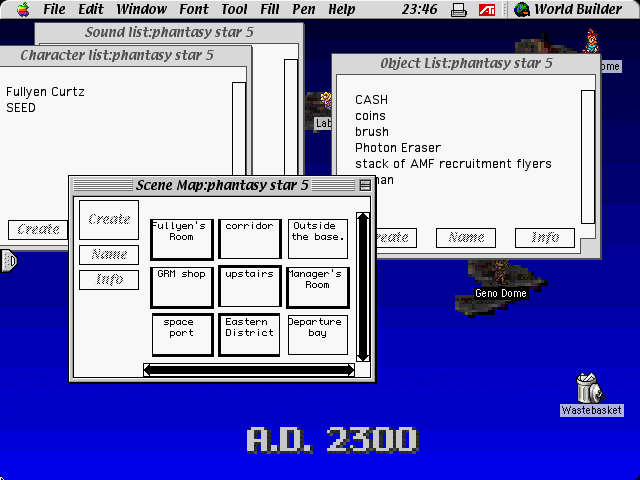Screen dimensions: 640x480
Task: Select the upstairs scene
Action: coord(250,287)
